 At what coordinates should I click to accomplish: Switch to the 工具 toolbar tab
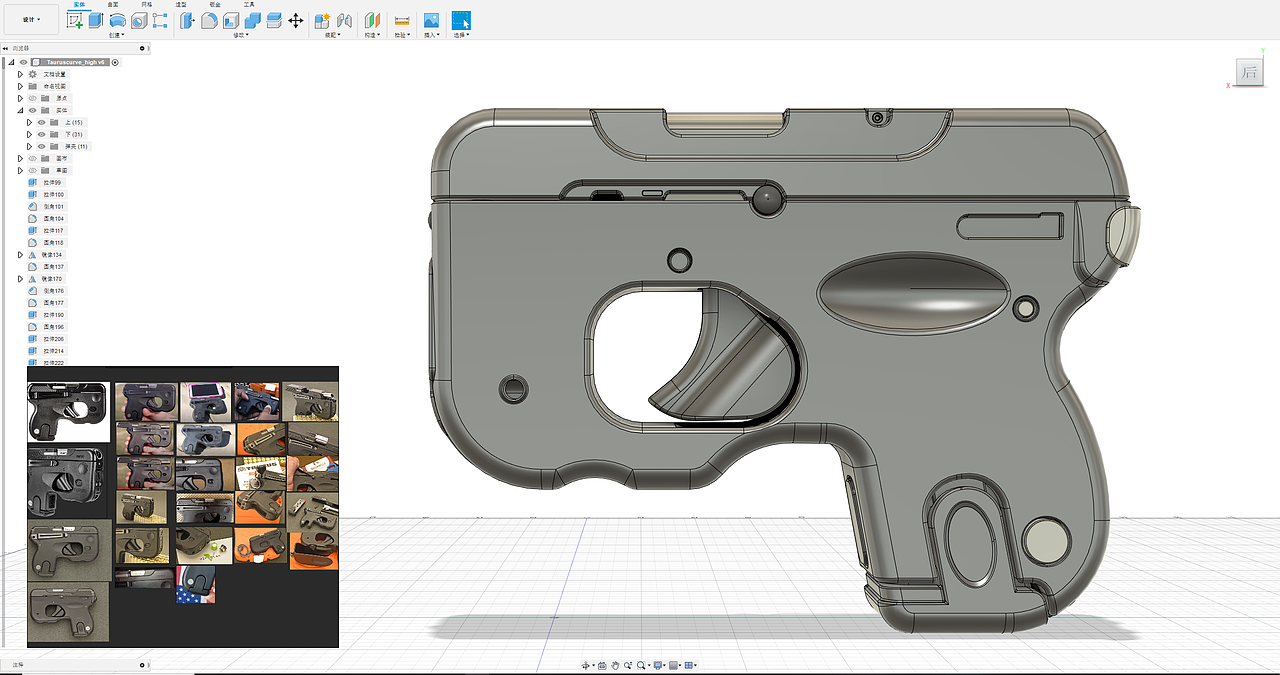pyautogui.click(x=249, y=4)
